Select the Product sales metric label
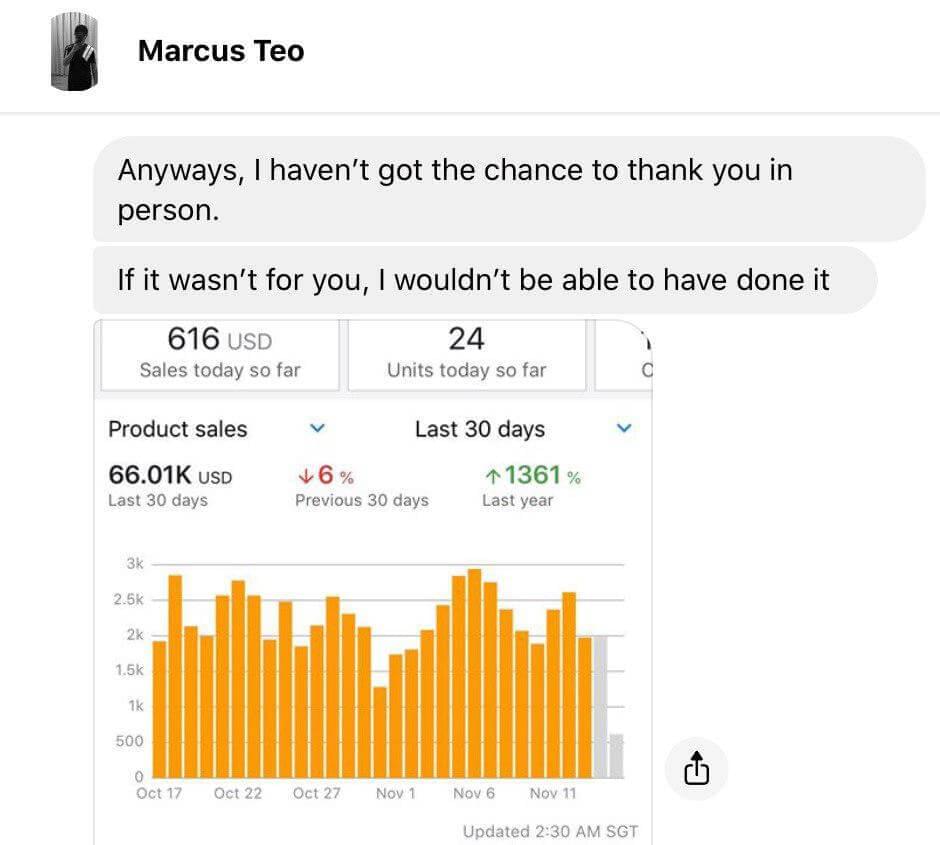This screenshot has width=940, height=845. 177,429
